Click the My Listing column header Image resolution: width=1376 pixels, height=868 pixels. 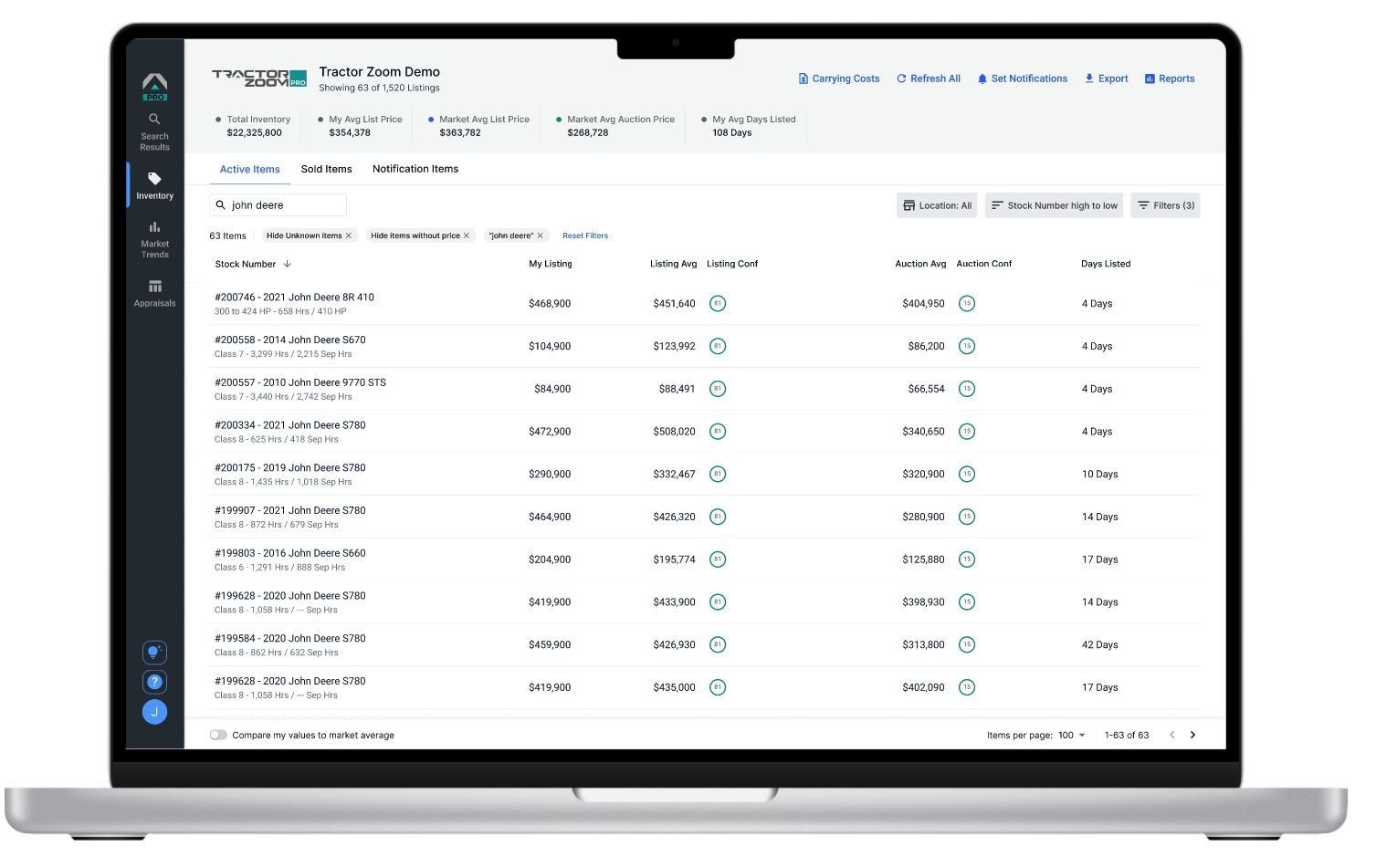551,264
